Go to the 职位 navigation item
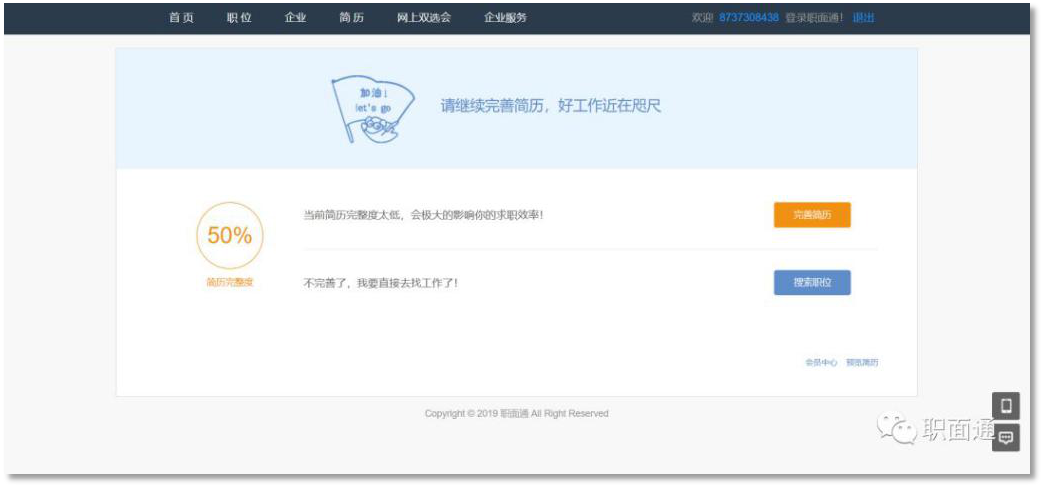 (x=239, y=18)
